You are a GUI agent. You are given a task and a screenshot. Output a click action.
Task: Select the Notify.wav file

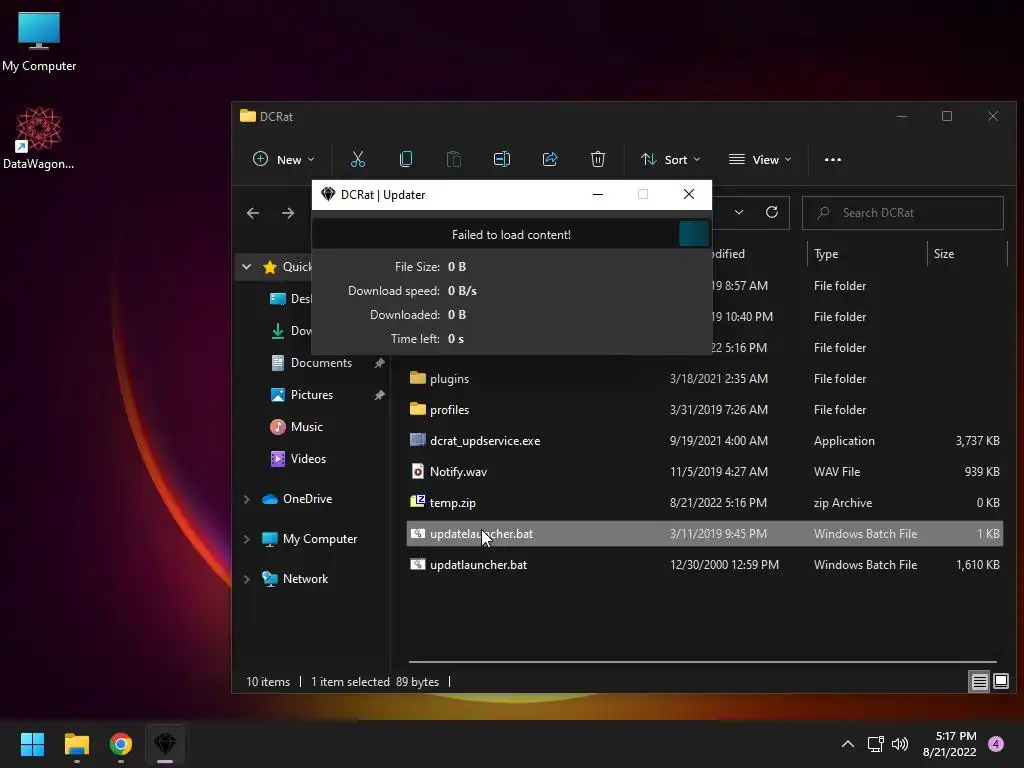pyautogui.click(x=704, y=472)
